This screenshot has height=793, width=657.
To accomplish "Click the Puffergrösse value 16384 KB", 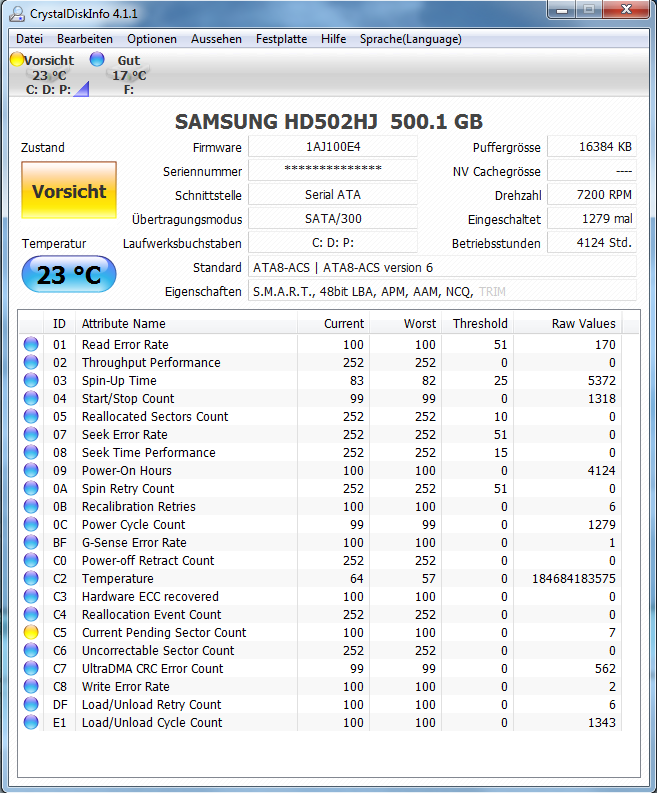I will point(592,147).
